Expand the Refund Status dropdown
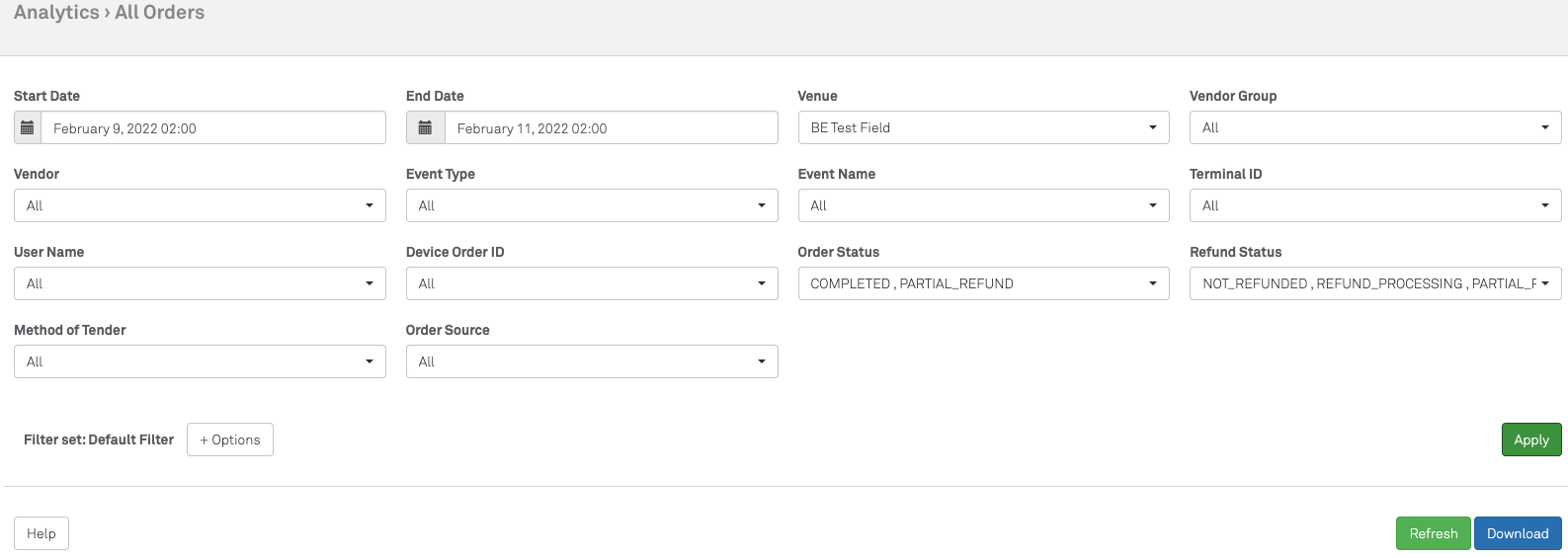This screenshot has width=1568, height=558. 1374,283
